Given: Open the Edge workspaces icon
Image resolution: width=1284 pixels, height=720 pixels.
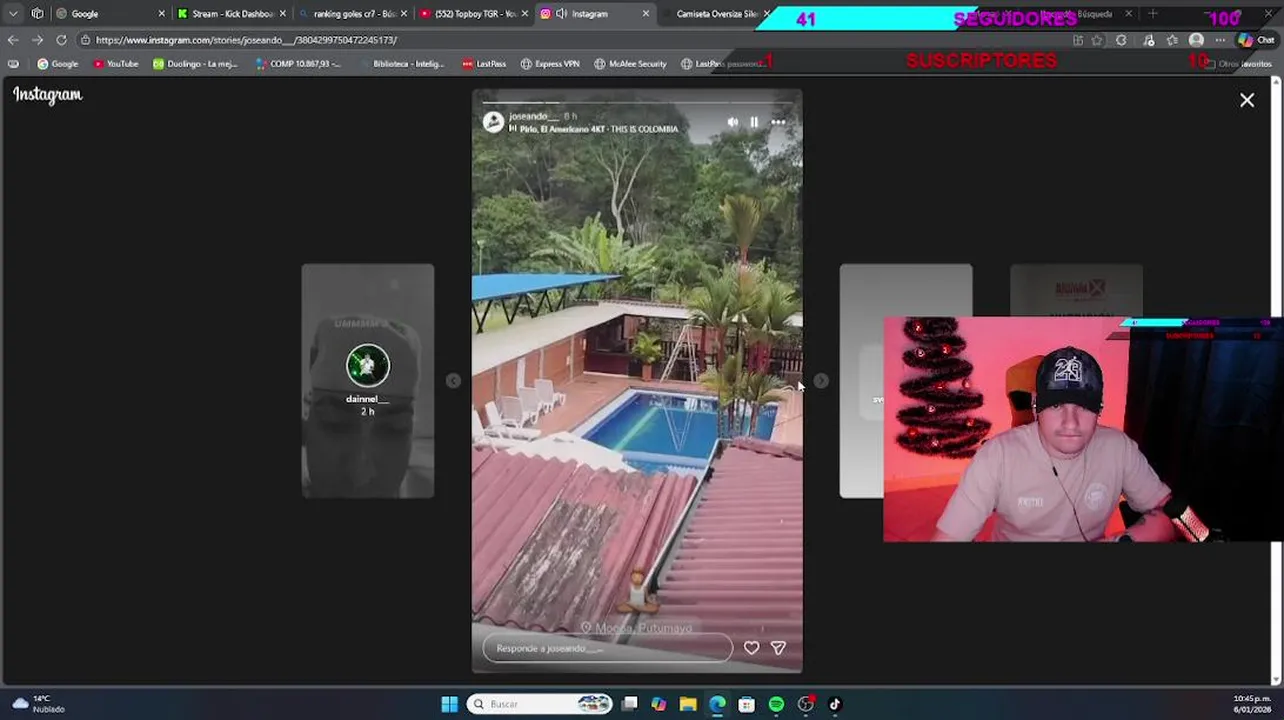Looking at the screenshot, I should (x=37, y=14).
